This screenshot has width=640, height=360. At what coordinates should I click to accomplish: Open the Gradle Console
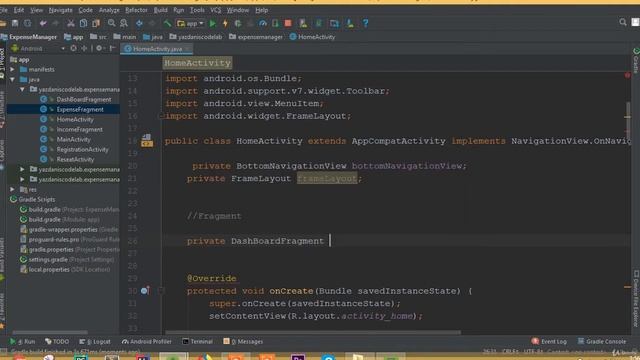coord(602,341)
